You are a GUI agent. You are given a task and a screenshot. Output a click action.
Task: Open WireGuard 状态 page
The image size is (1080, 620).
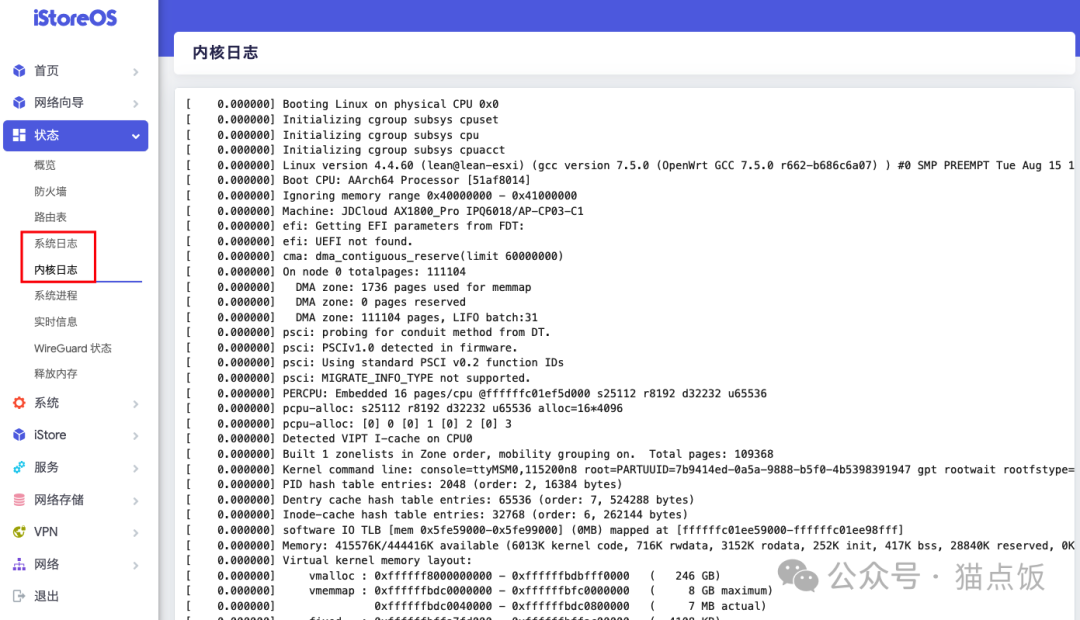(x=73, y=347)
